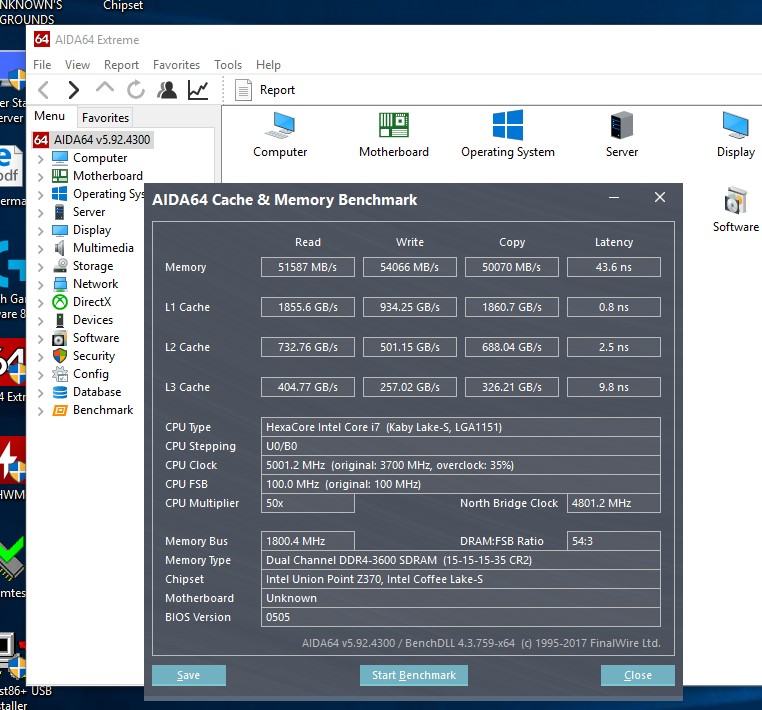This screenshot has width=762, height=710.
Task: Select DirectX Xbox icon in the tree
Action: (60, 302)
